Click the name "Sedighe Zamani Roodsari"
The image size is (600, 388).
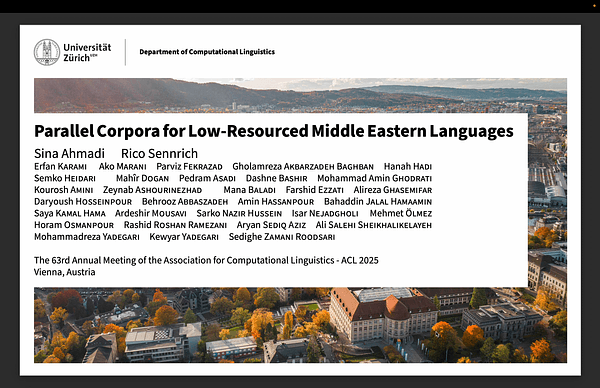[x=282, y=237]
